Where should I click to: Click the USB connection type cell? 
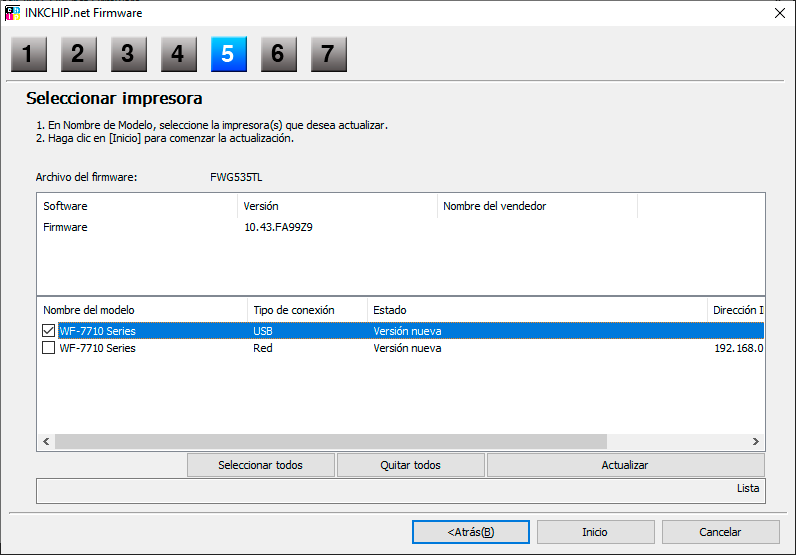263,331
